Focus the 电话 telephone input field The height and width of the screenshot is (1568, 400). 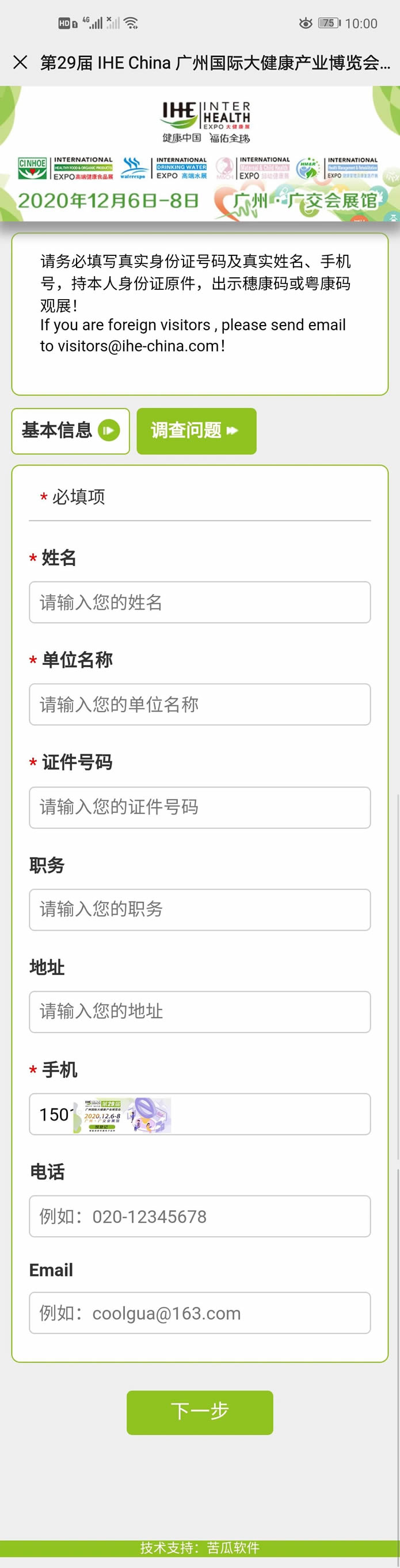coord(200,1216)
